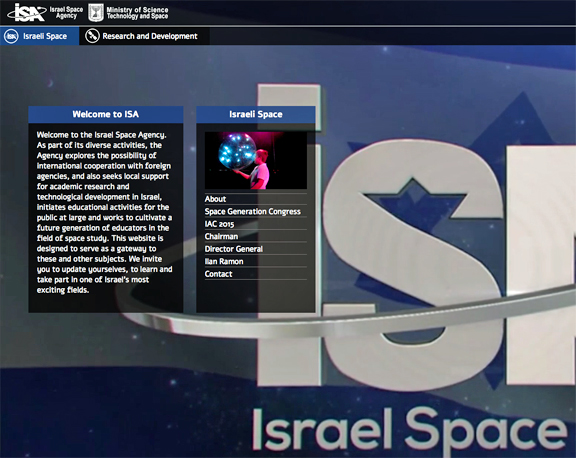The width and height of the screenshot is (576, 458).
Task: Click the ISA circle icon in Israeli Space tab
Action: coord(11,36)
